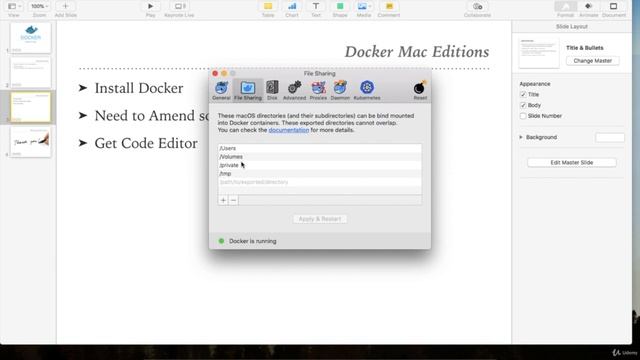The height and width of the screenshot is (360, 640).
Task: Select the Thank you slide 4 thumbnail
Action: pos(31,142)
